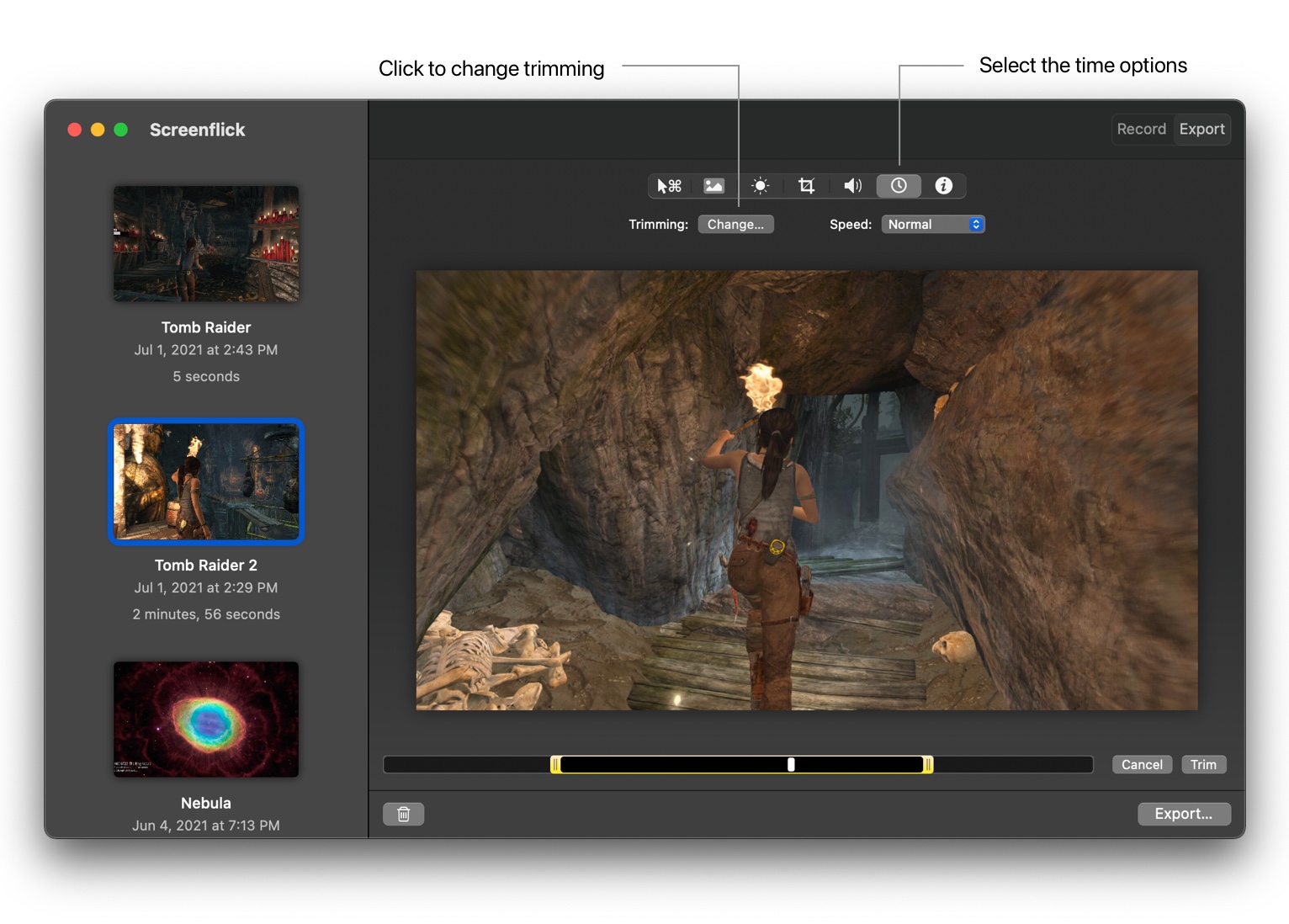Click the right yellow trim handle

click(x=928, y=764)
